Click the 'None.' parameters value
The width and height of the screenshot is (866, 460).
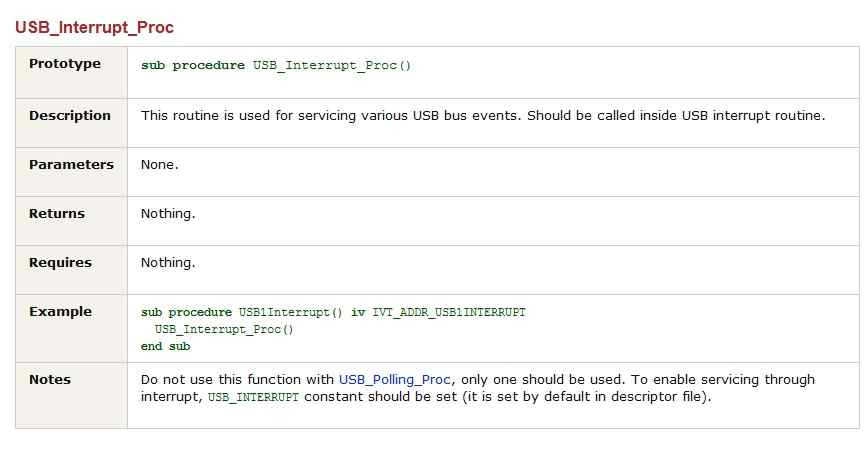pos(160,165)
